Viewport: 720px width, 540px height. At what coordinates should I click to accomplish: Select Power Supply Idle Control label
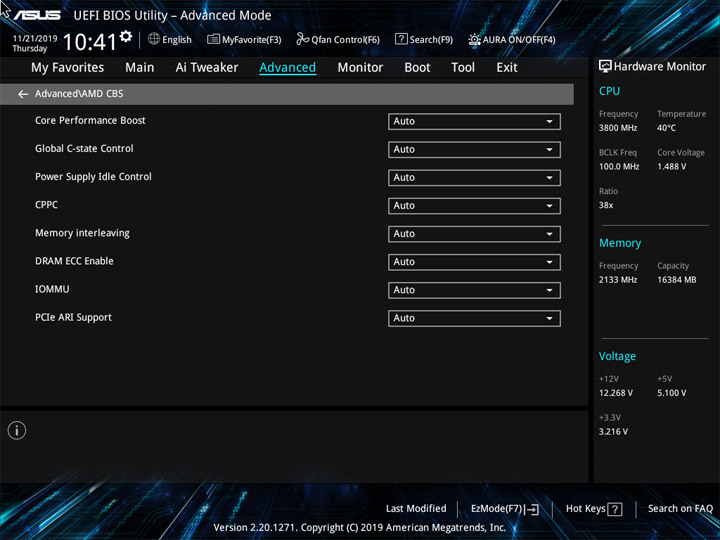93,177
